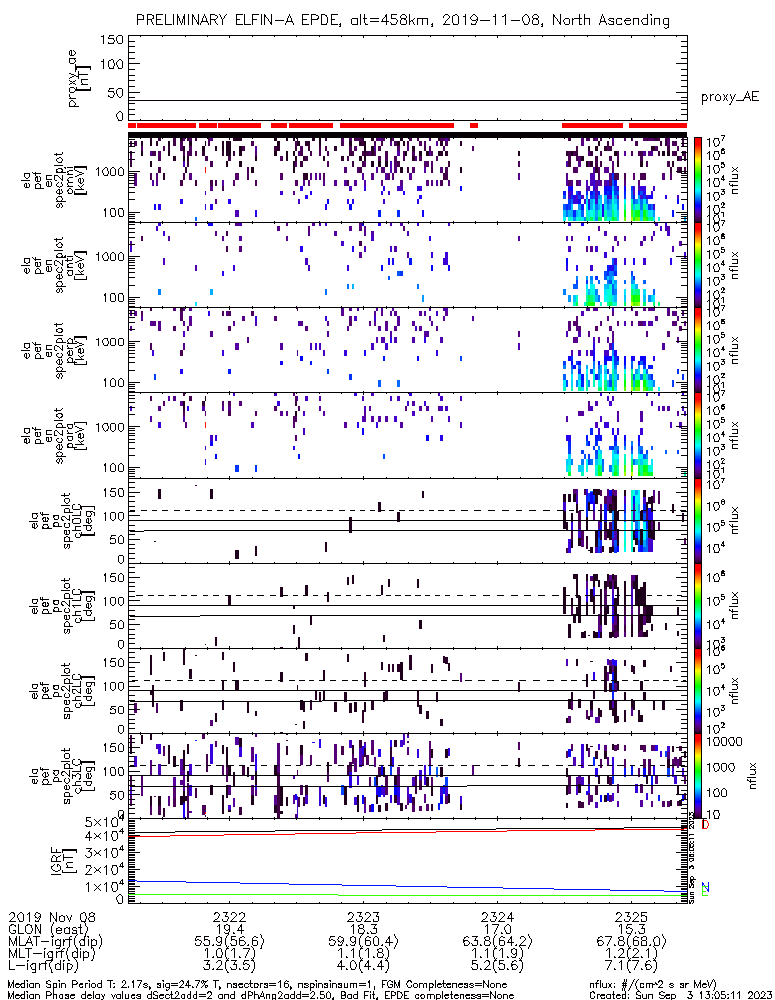Click the red 'D' marker beside IGRF panel
The width and height of the screenshot is (775, 1000).
point(706,825)
